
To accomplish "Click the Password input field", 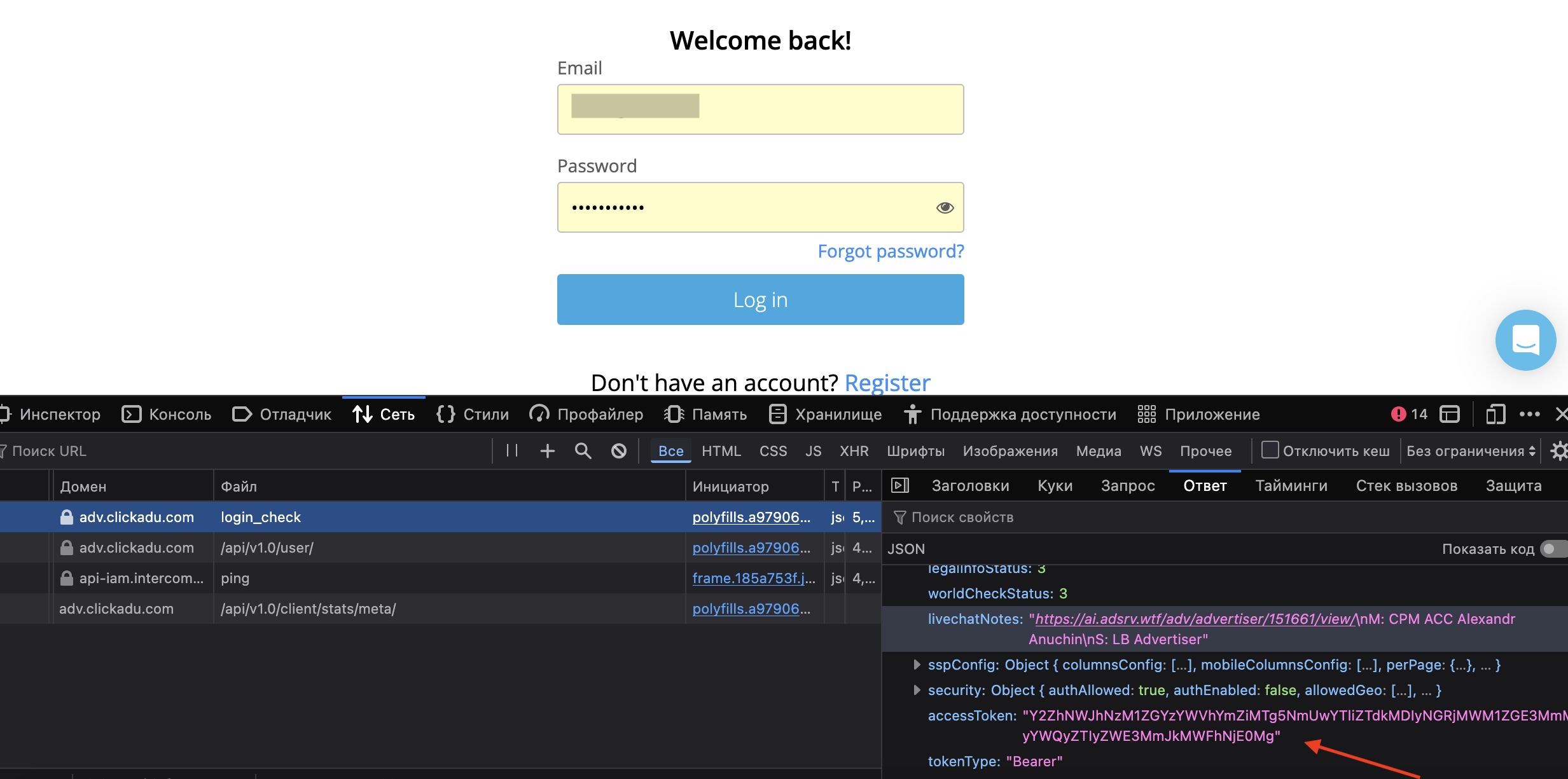I will [761, 207].
